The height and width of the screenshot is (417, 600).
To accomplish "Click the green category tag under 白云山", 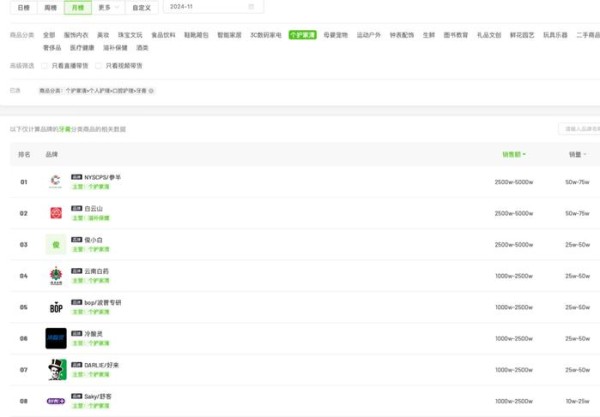I will (x=91, y=218).
